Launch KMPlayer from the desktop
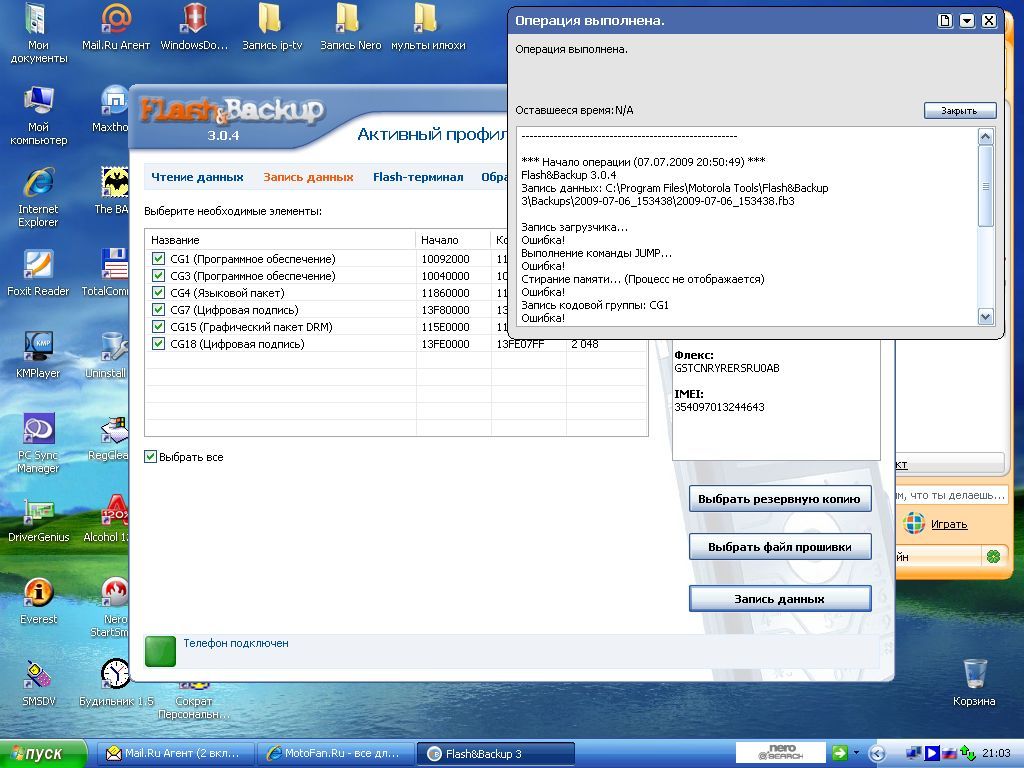The width and height of the screenshot is (1024, 768). click(38, 355)
